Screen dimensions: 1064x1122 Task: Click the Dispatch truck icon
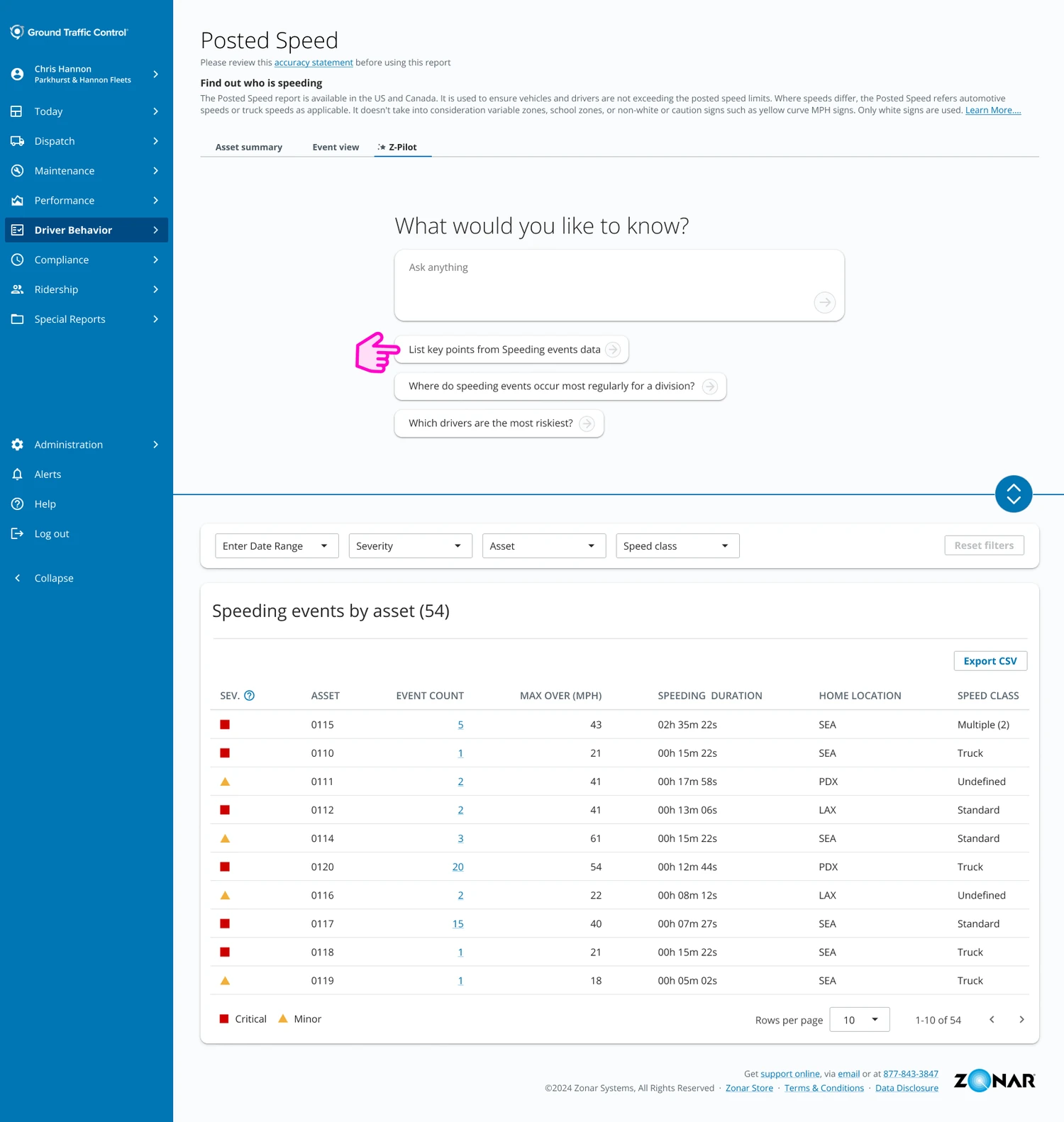point(18,141)
